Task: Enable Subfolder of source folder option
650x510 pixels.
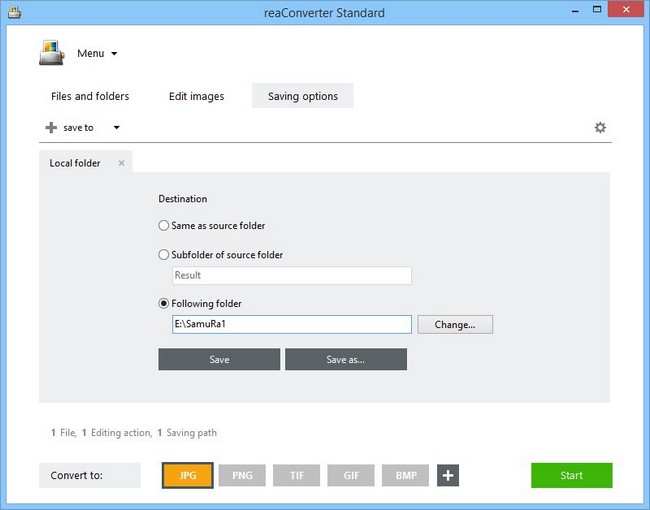Action: point(165,255)
